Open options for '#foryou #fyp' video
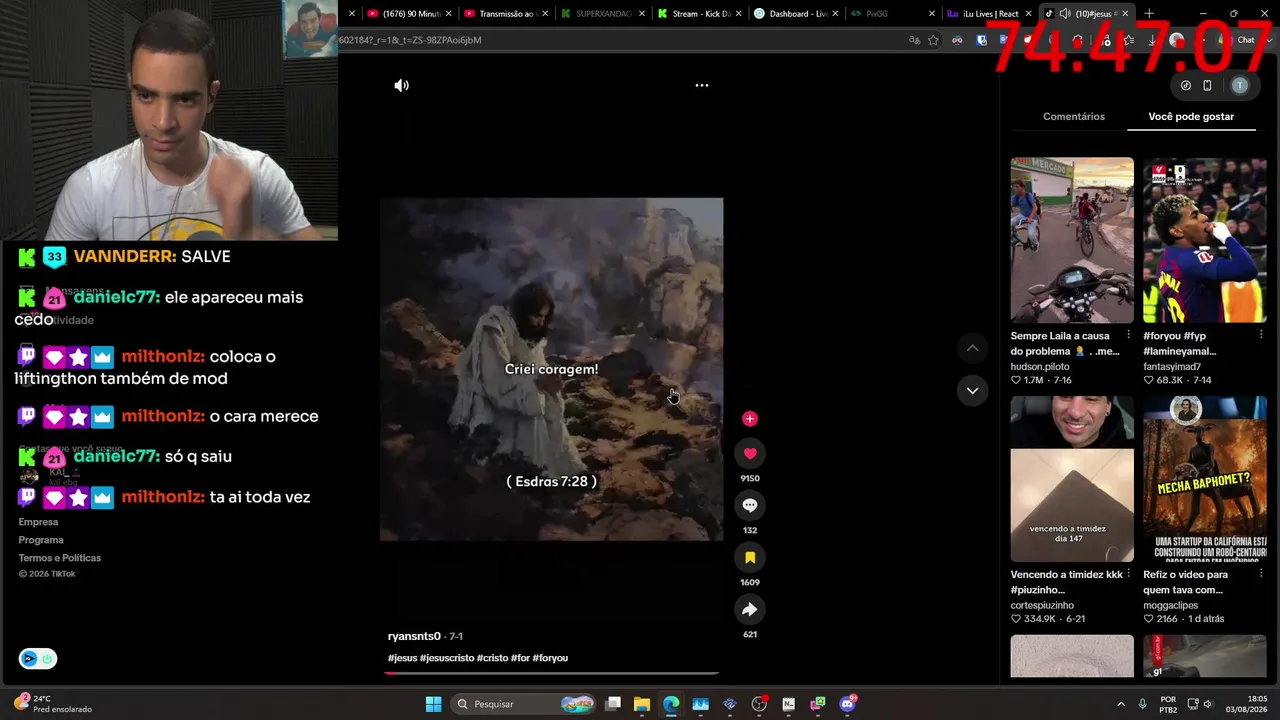Screen dimensions: 1280x720 pos(1261,336)
